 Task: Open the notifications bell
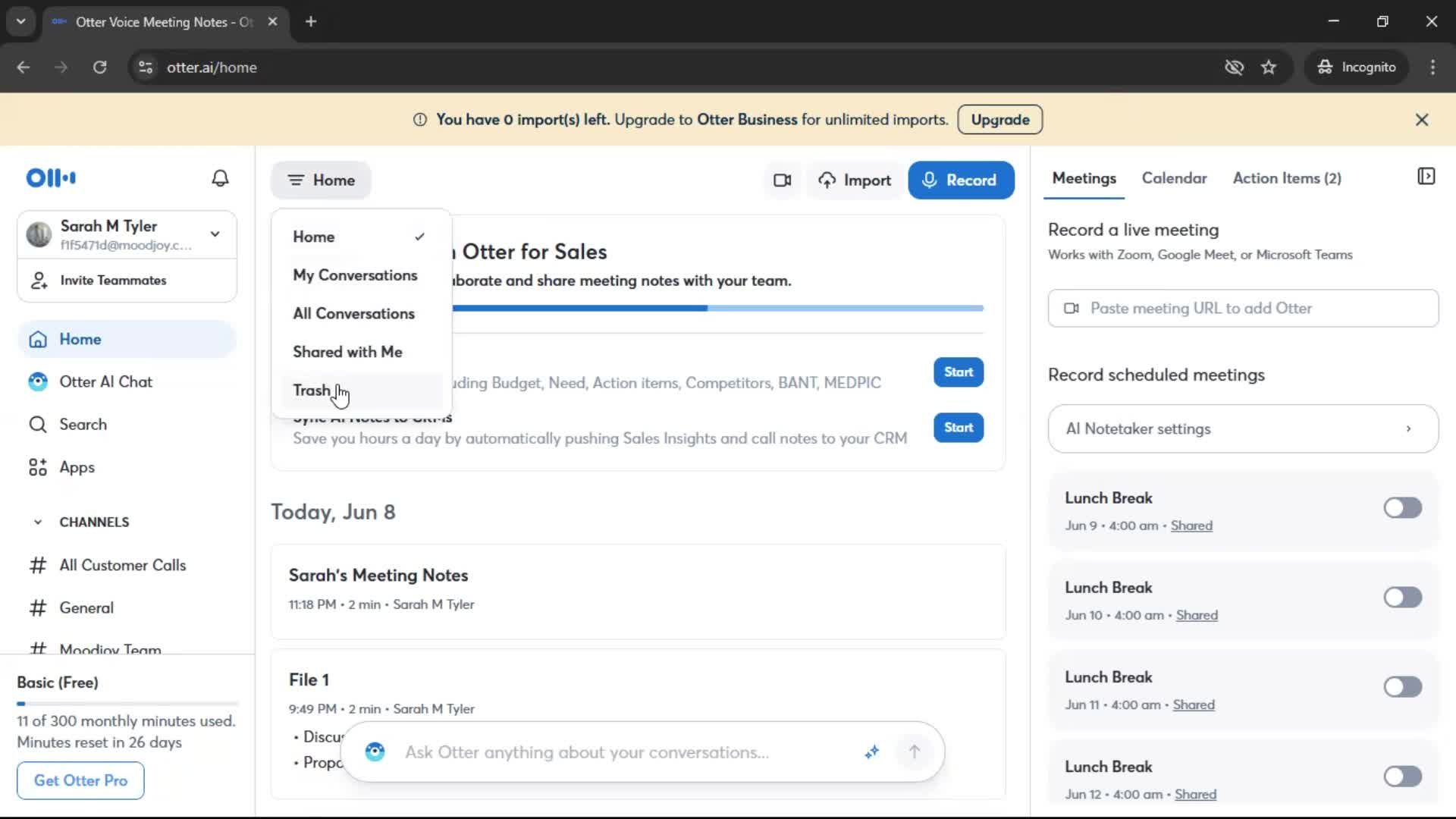click(220, 178)
